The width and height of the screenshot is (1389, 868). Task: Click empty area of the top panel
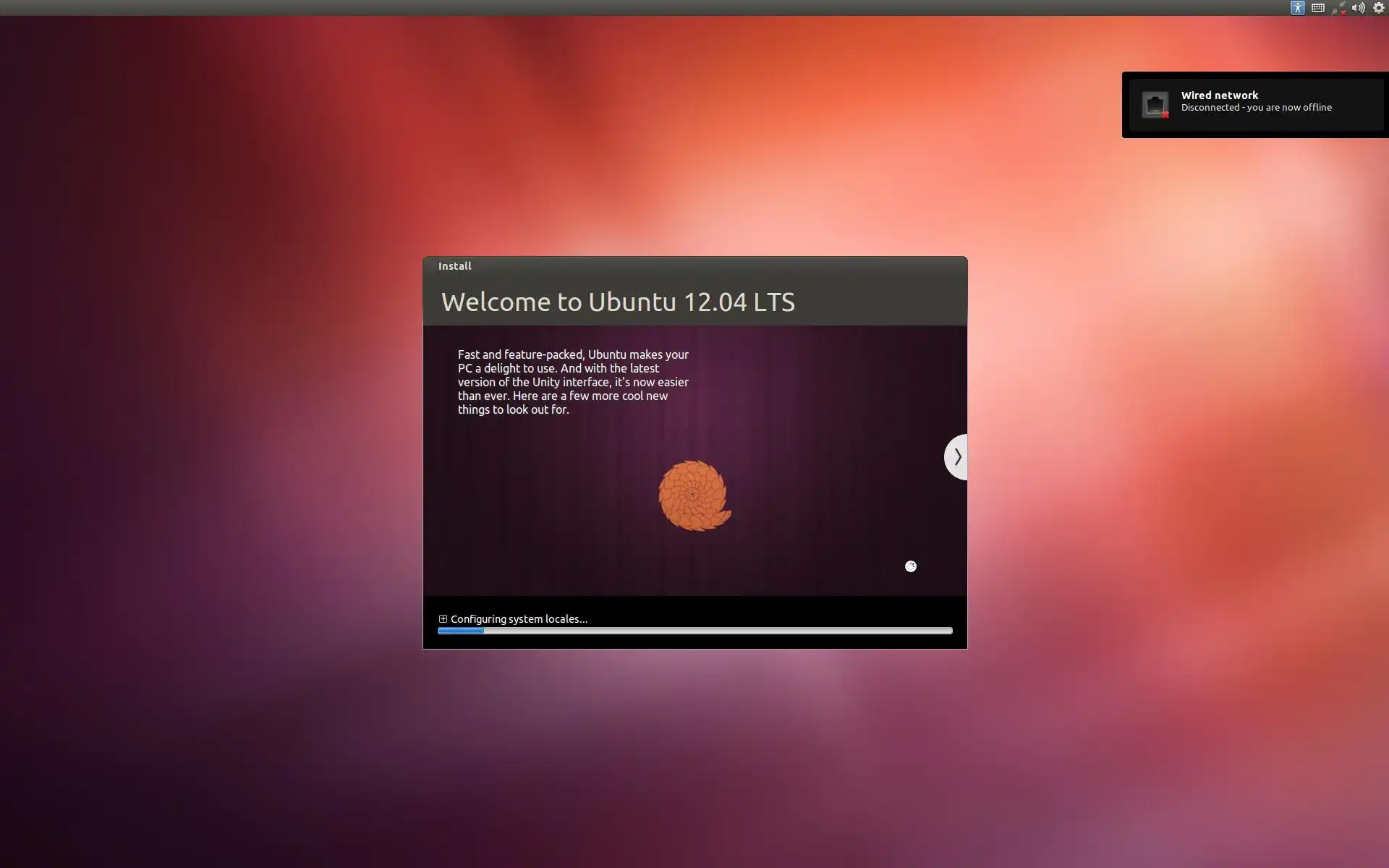click(651, 8)
